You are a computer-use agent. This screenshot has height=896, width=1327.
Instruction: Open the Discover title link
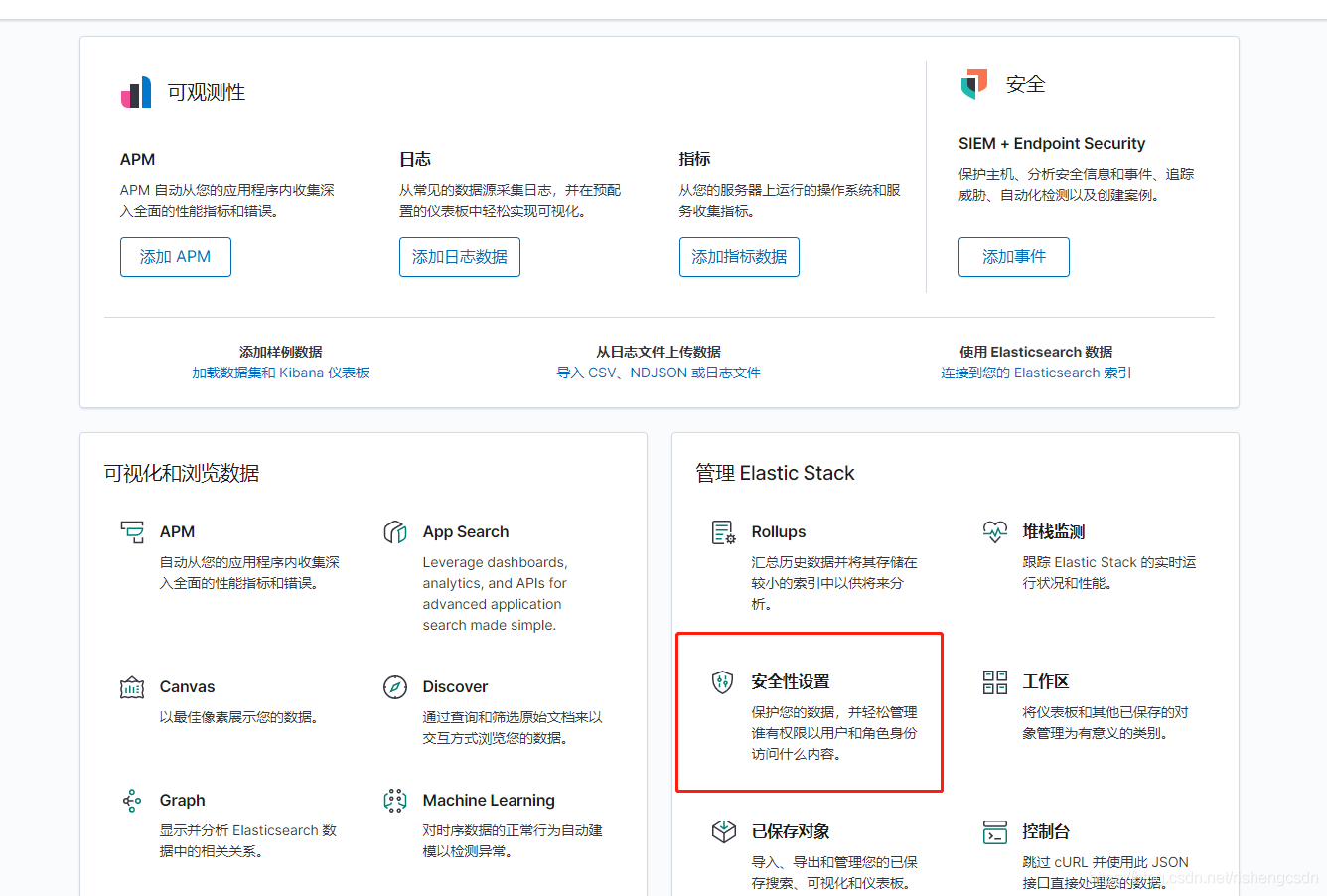coord(455,687)
